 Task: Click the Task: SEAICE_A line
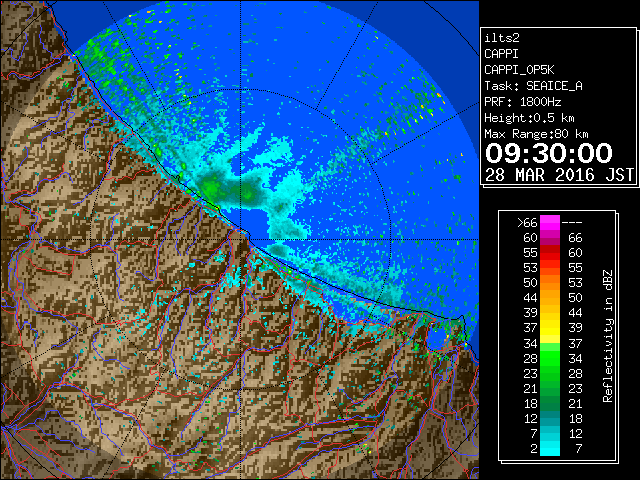tap(533, 86)
